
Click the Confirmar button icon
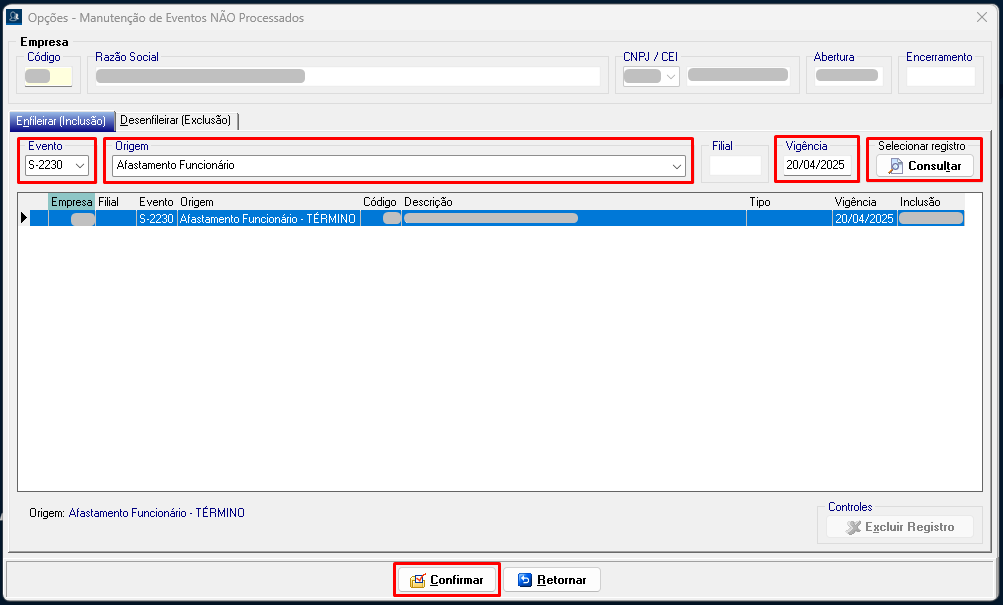point(418,580)
